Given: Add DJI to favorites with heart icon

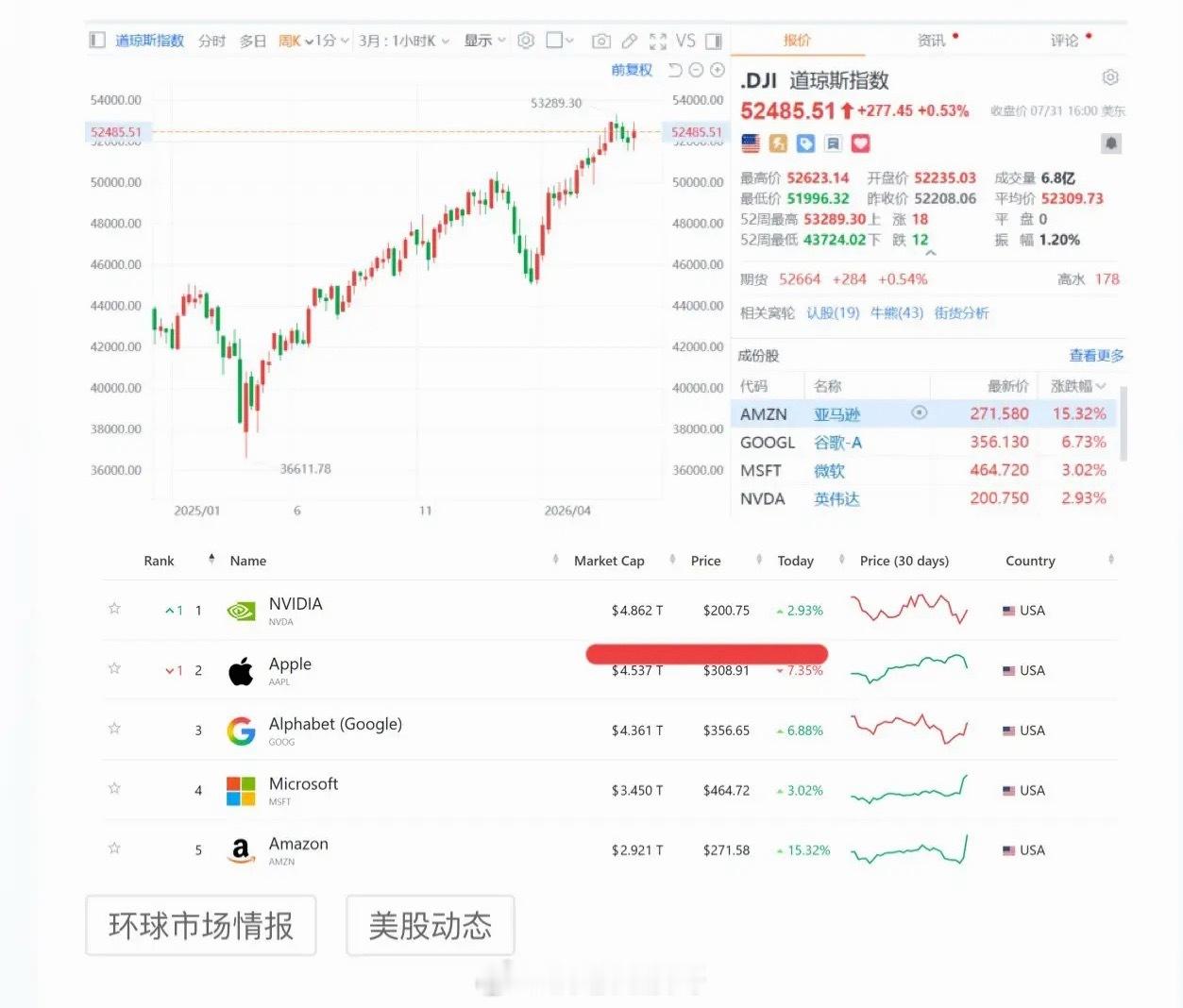Looking at the screenshot, I should coord(860,143).
